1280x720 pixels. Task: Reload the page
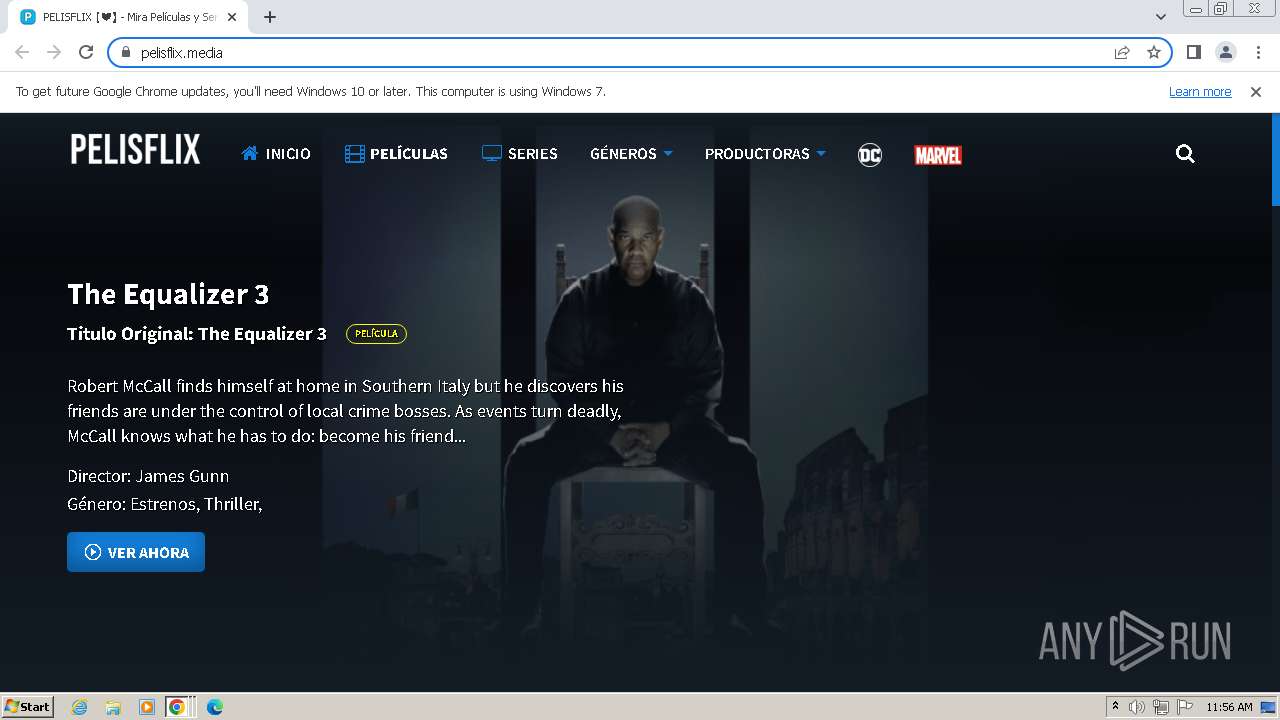[86, 52]
